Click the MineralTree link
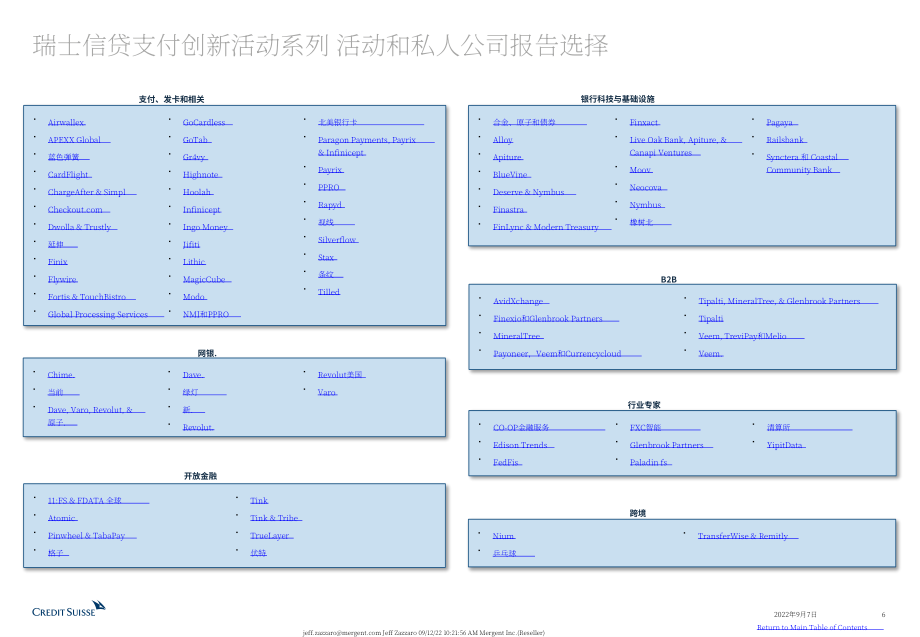 [x=518, y=336]
